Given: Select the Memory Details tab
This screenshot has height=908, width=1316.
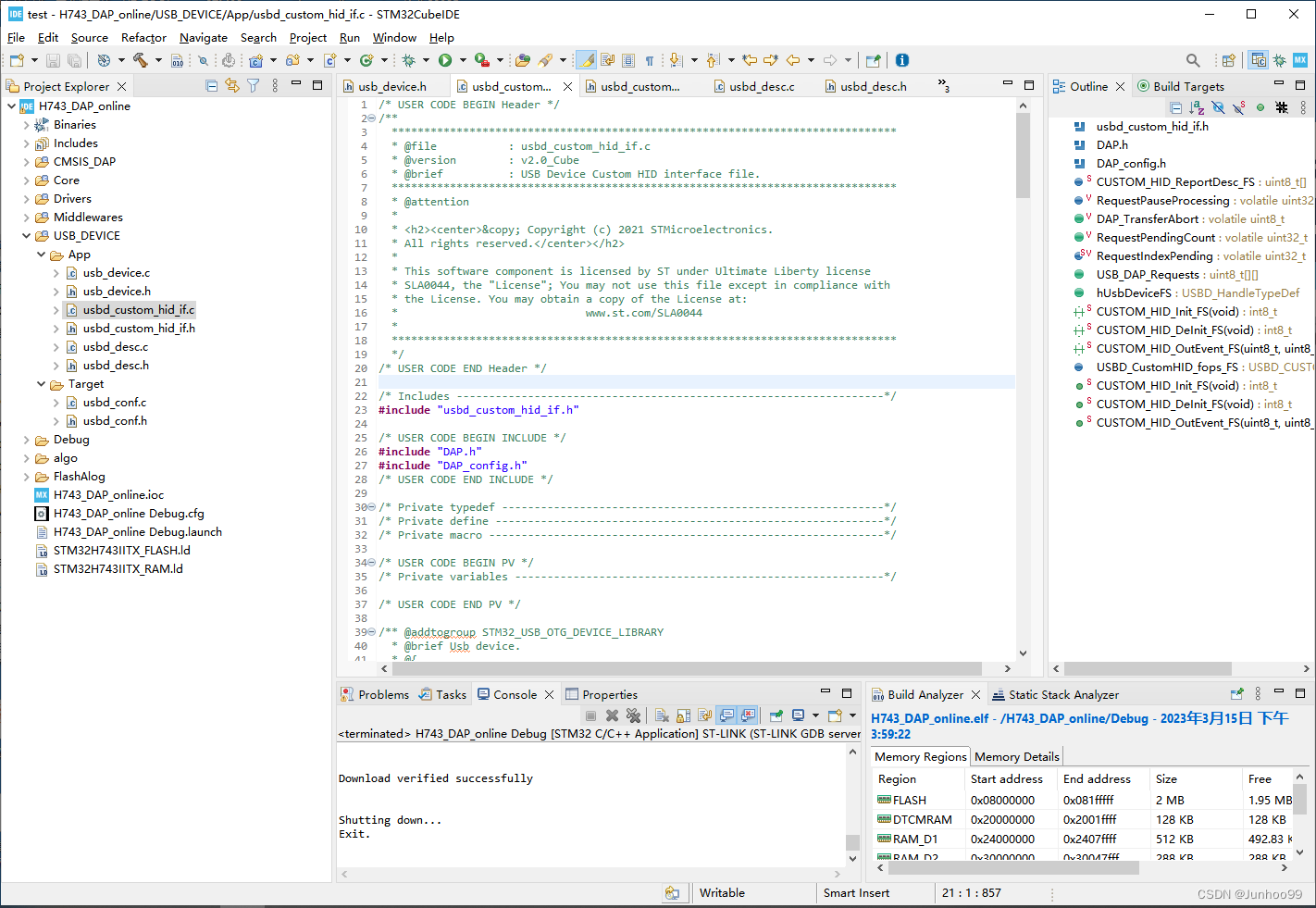Looking at the screenshot, I should coord(1017,757).
